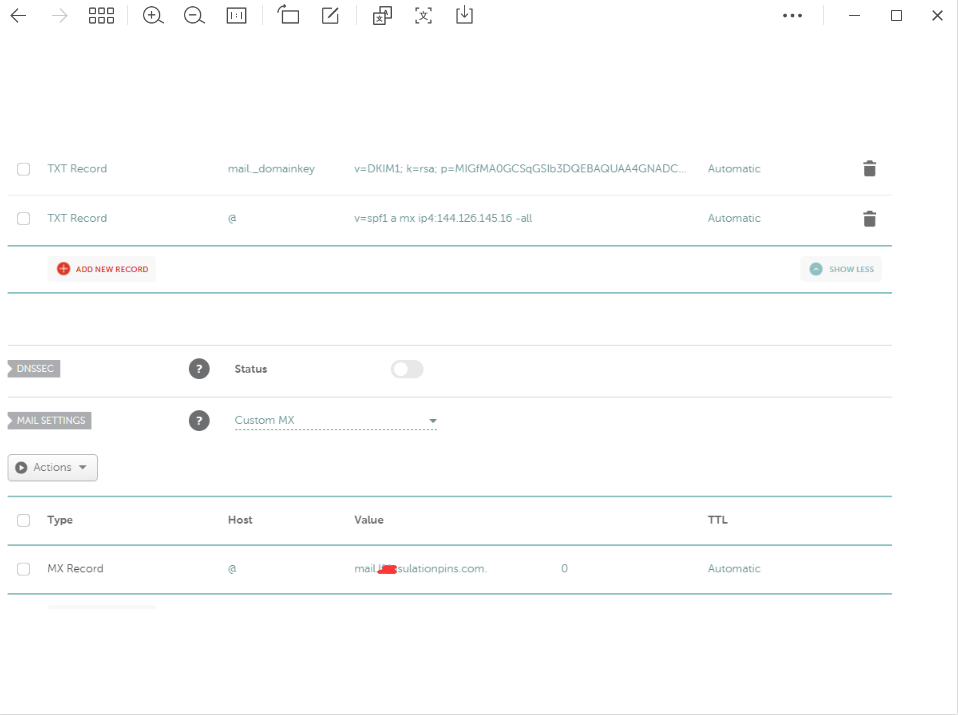Tick the select-all checkbox beside Type
Screen dimensions: 958x715
(23, 520)
